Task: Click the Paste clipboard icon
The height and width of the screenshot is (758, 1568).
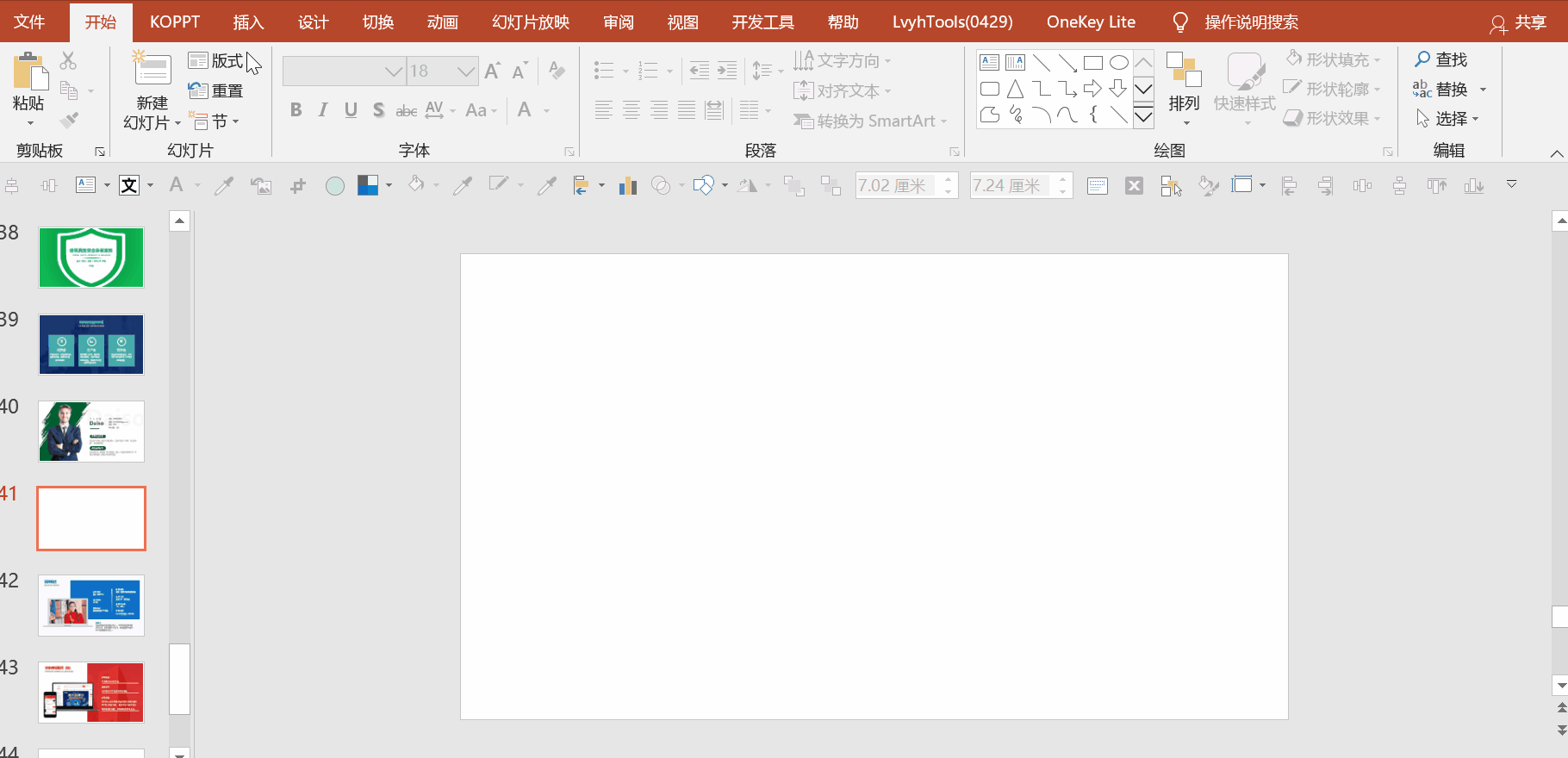Action: click(29, 73)
